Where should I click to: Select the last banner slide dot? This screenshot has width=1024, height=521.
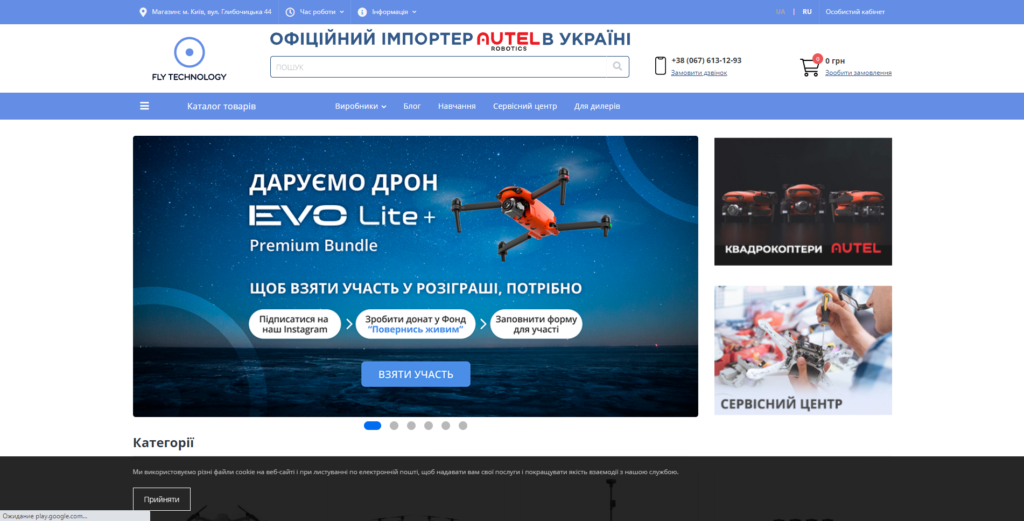[463, 425]
